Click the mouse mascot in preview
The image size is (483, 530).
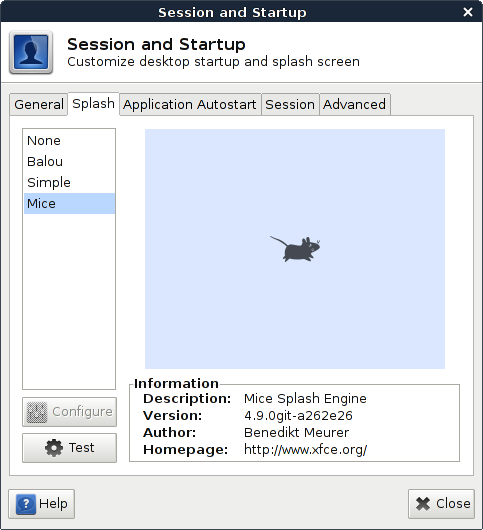295,249
